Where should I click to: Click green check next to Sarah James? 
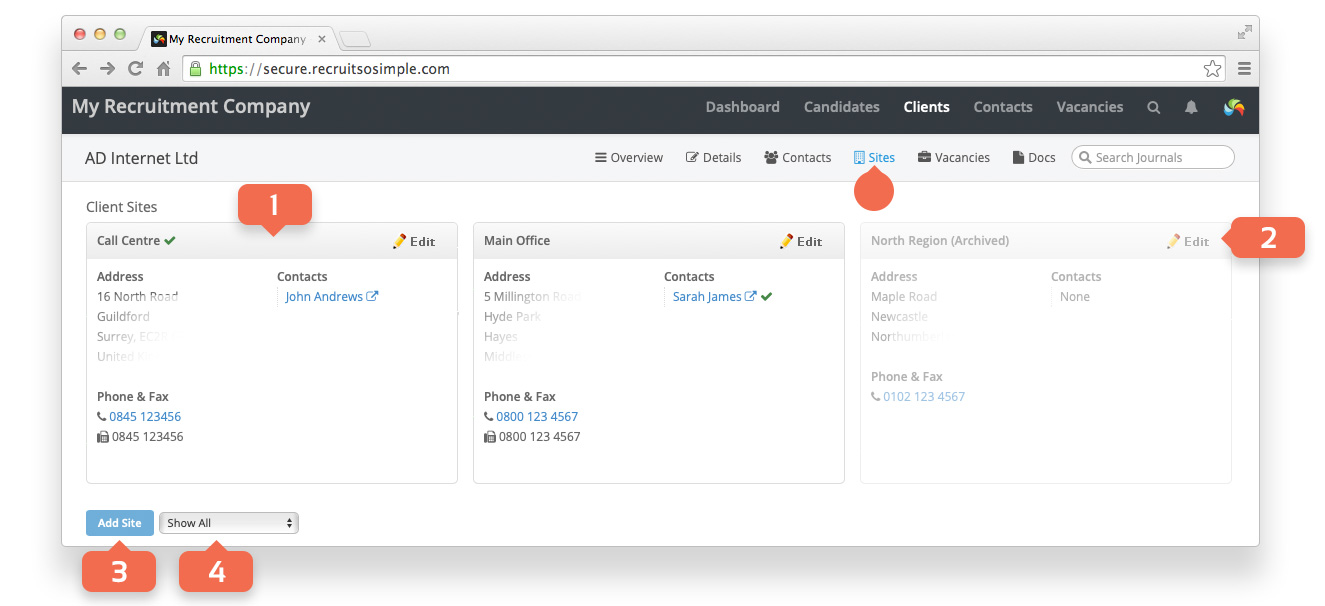click(767, 297)
